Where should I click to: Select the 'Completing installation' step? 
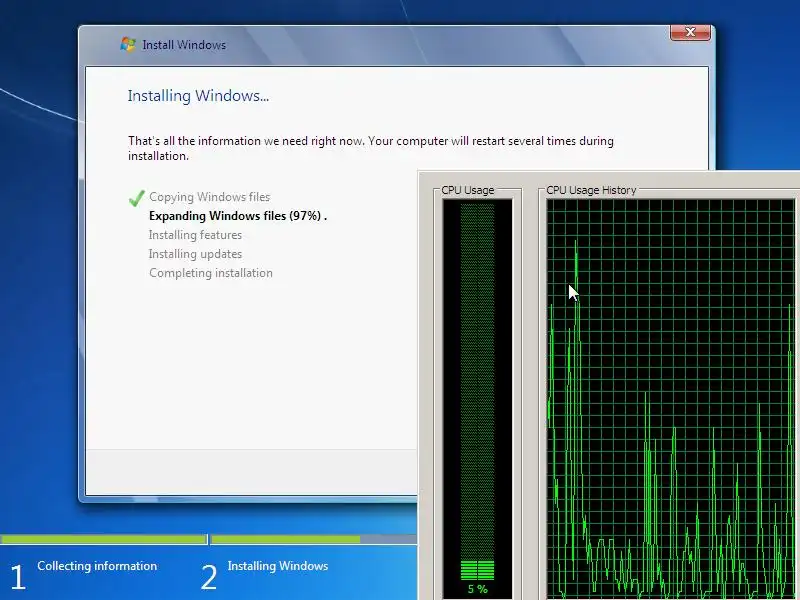coord(211,273)
